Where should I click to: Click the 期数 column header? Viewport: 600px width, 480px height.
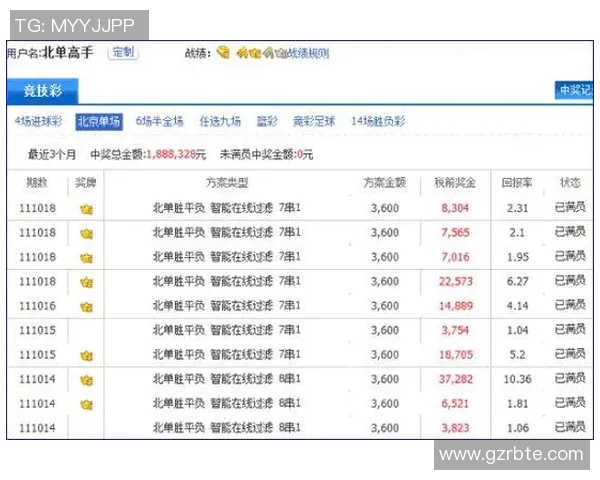(x=37, y=183)
